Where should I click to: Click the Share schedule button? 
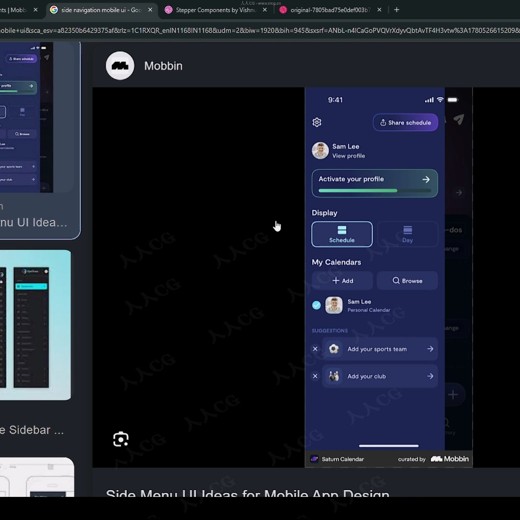tap(405, 123)
